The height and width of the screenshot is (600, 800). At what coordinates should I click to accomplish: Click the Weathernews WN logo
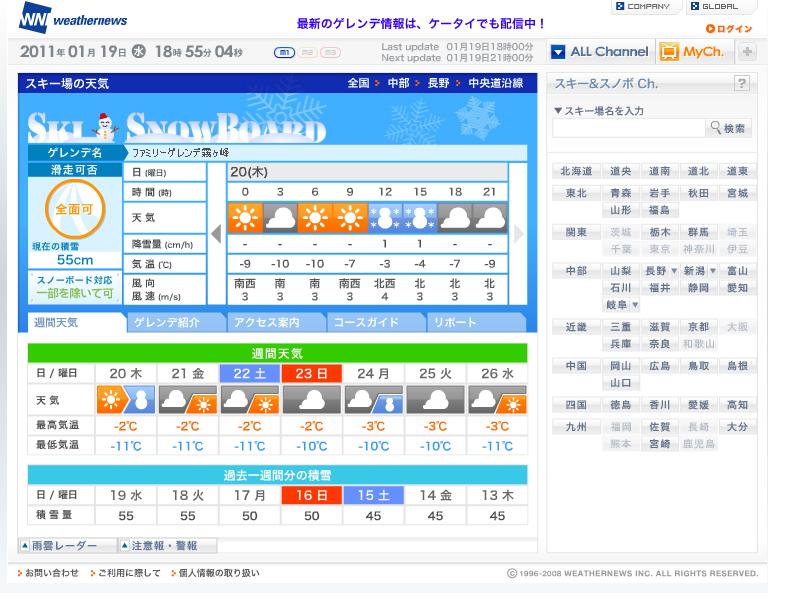(72, 18)
